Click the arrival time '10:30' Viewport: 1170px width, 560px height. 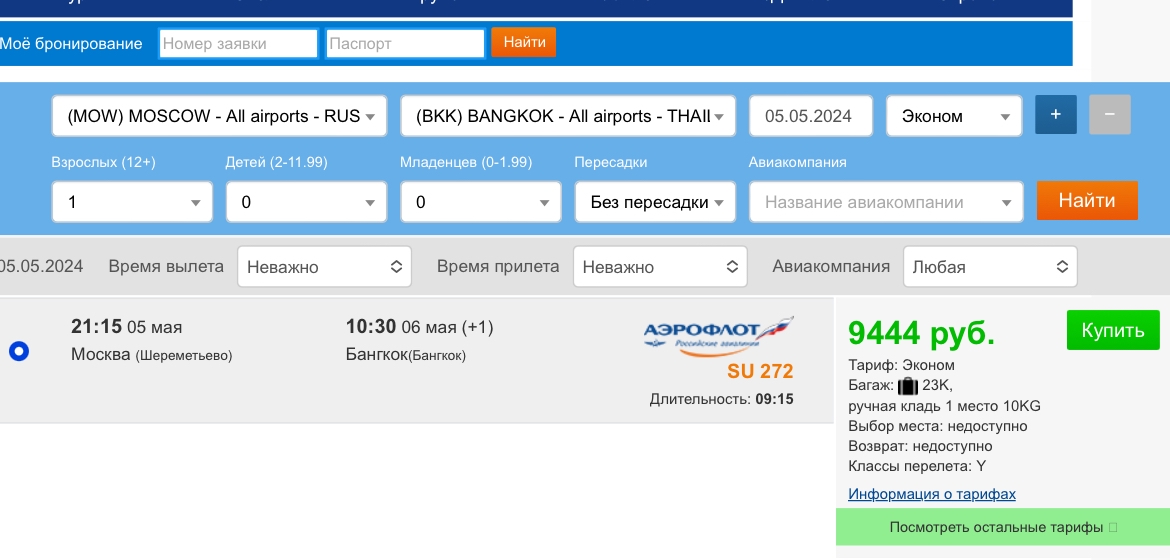click(x=371, y=326)
